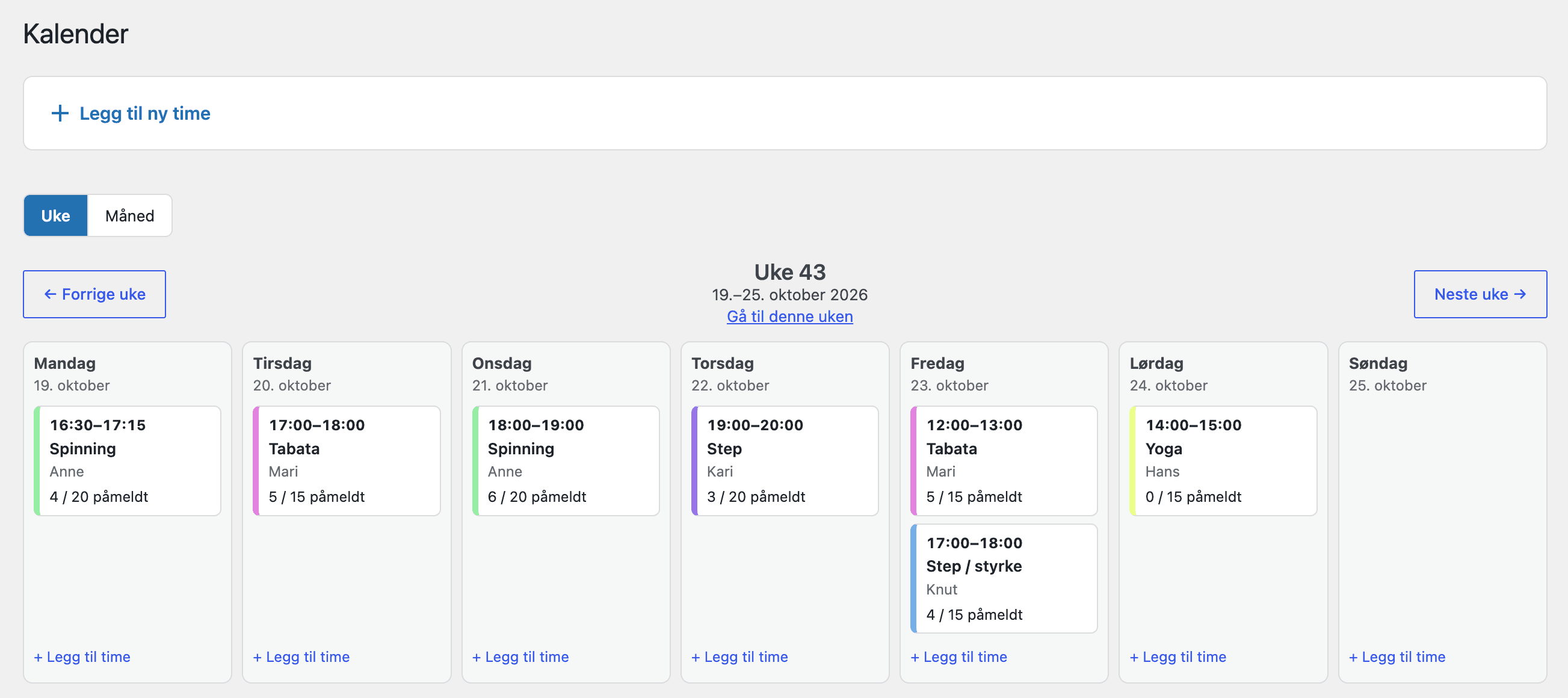Go to previous week with Forrige uke
1568x698 pixels.
click(94, 294)
